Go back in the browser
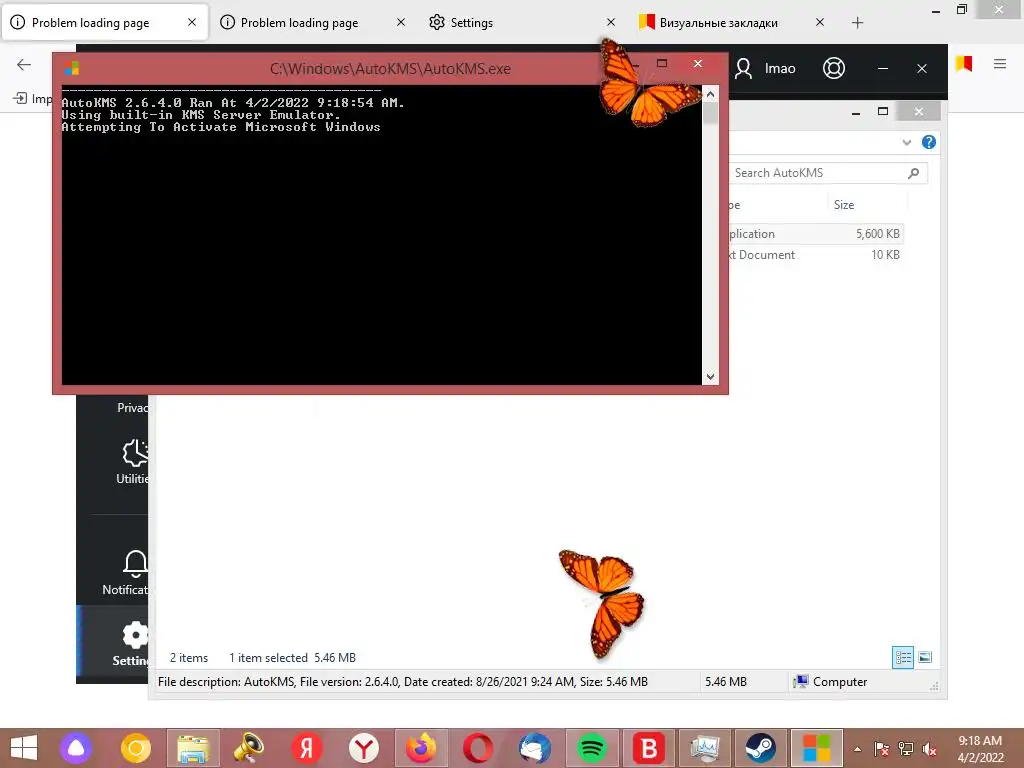This screenshot has height=768, width=1024. pyautogui.click(x=24, y=64)
